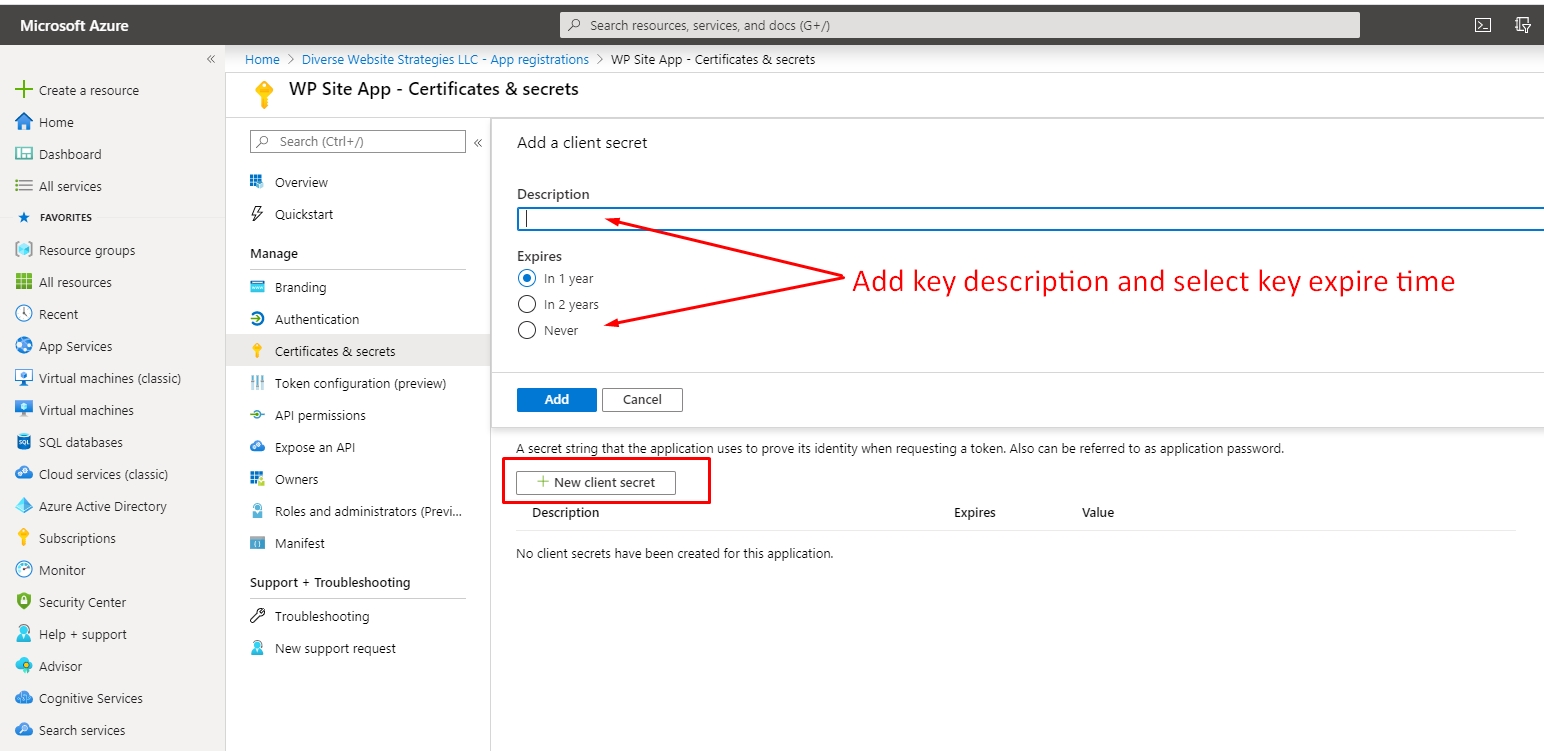Viewport: 1544px width, 751px height.
Task: Click the Quickstart lightning icon
Action: click(257, 214)
